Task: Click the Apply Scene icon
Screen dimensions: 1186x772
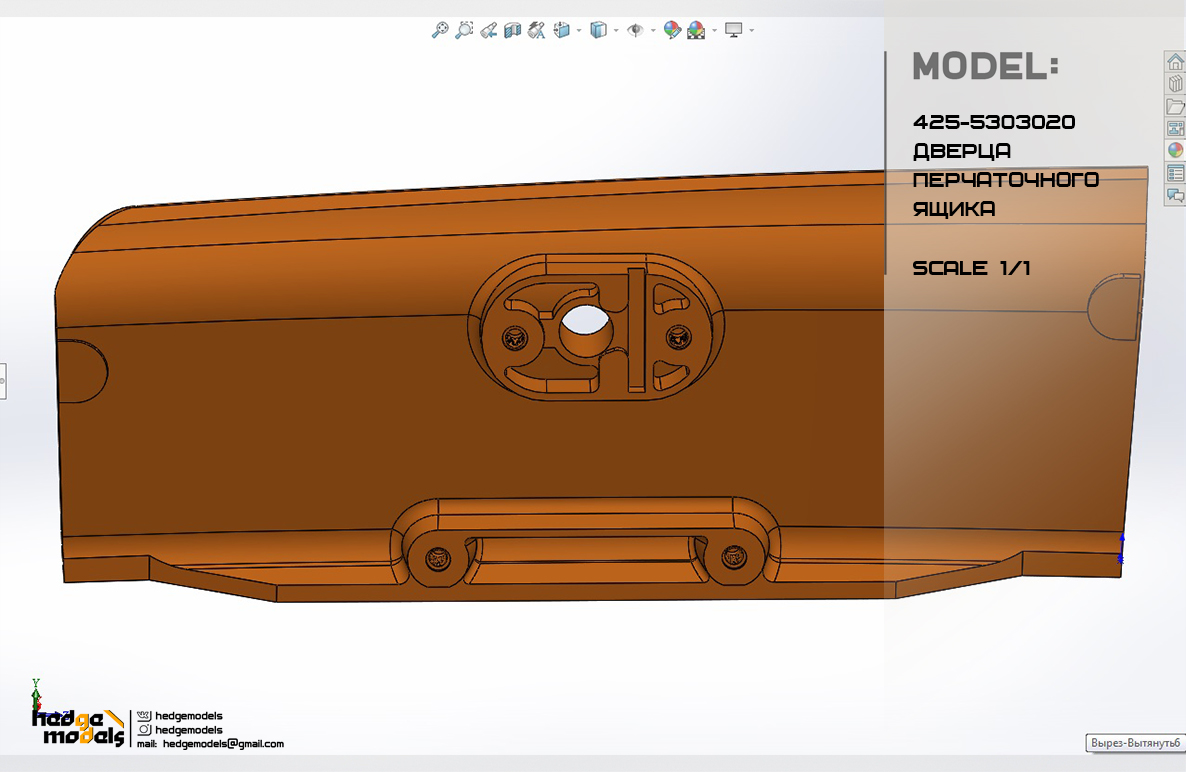Action: coord(696,30)
